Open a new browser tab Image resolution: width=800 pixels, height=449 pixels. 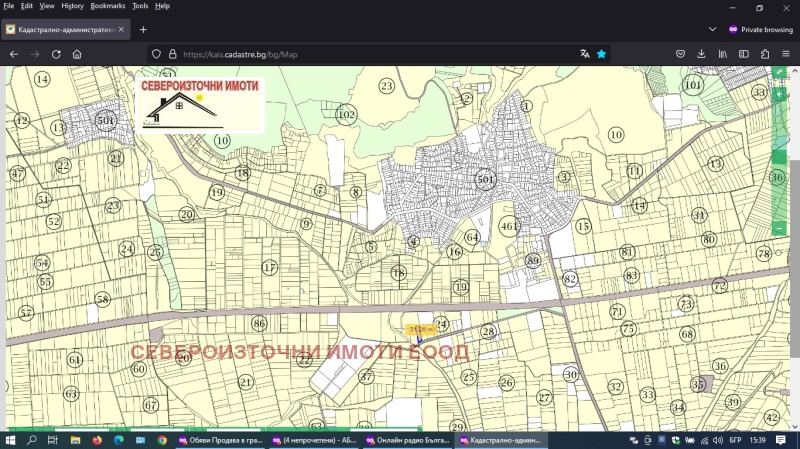click(x=143, y=30)
